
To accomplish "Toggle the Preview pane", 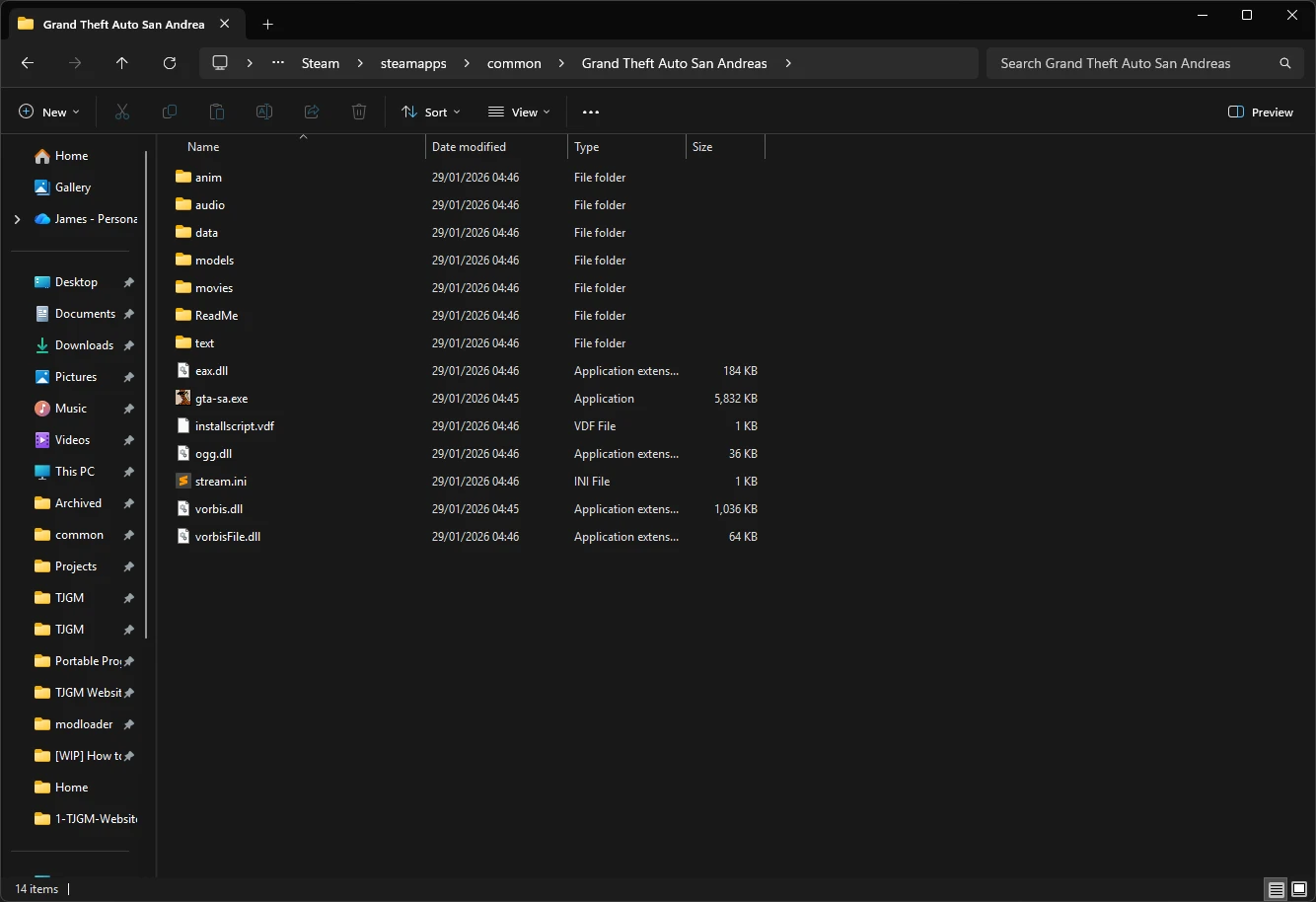I will pos(1261,112).
